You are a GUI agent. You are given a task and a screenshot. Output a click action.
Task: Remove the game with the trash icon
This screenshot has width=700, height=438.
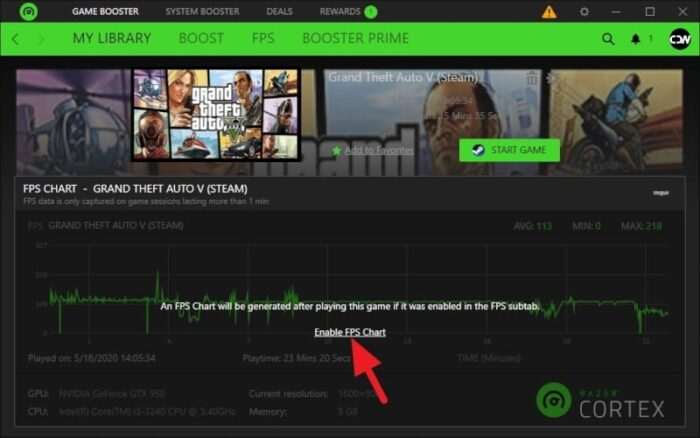click(x=531, y=79)
